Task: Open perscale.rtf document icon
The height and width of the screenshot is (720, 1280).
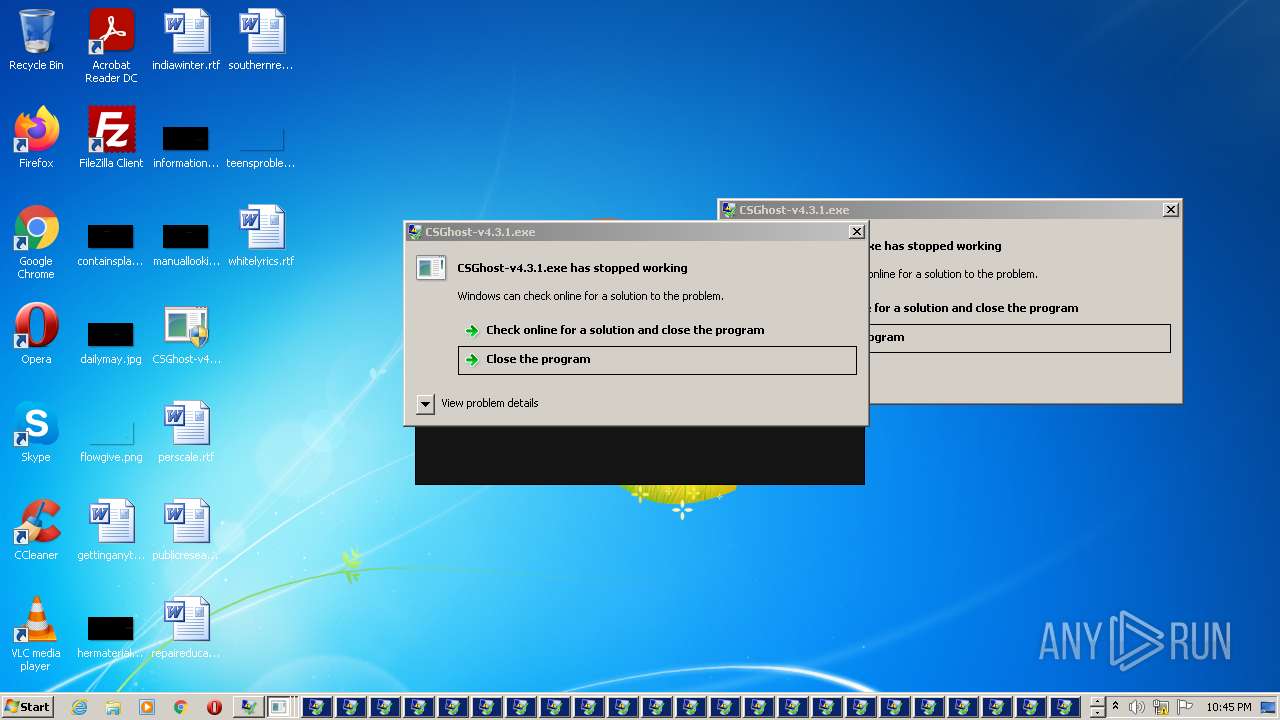Action: coord(186,432)
